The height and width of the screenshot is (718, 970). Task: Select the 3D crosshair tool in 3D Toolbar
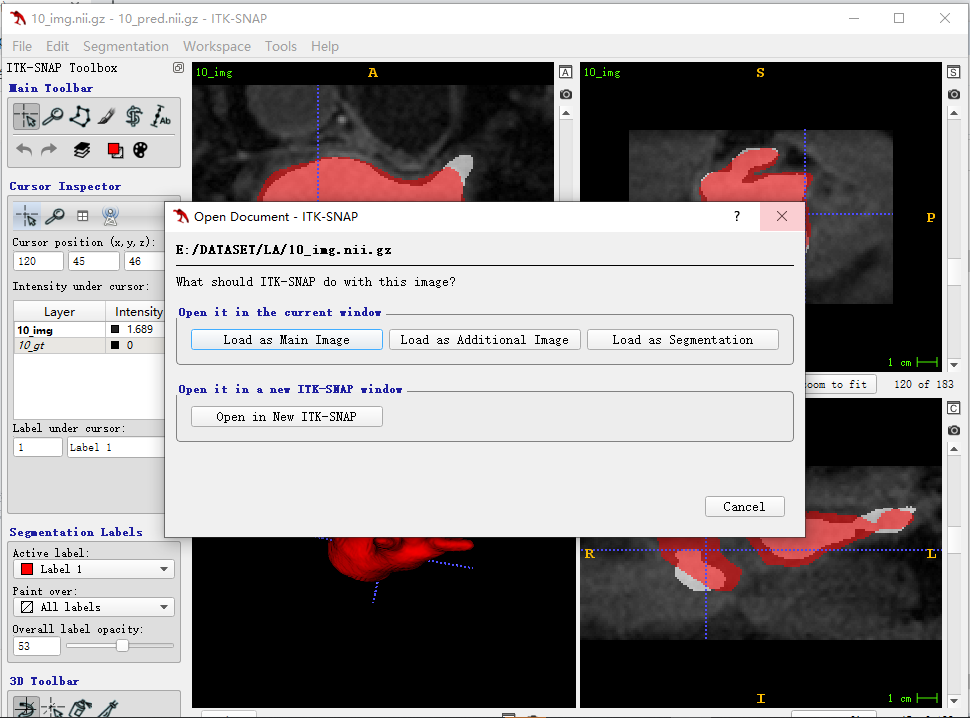pos(53,707)
